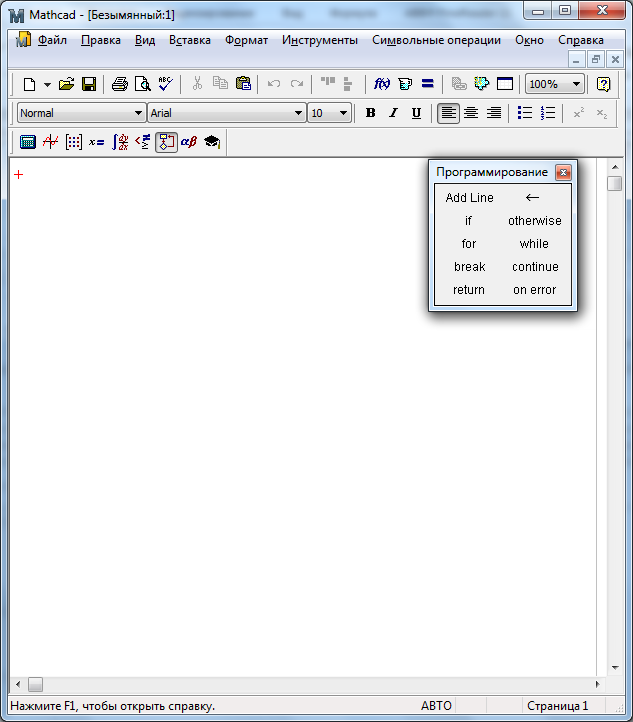Save the worksheet with floppy disk icon
This screenshot has height=722, width=633.
[89, 84]
